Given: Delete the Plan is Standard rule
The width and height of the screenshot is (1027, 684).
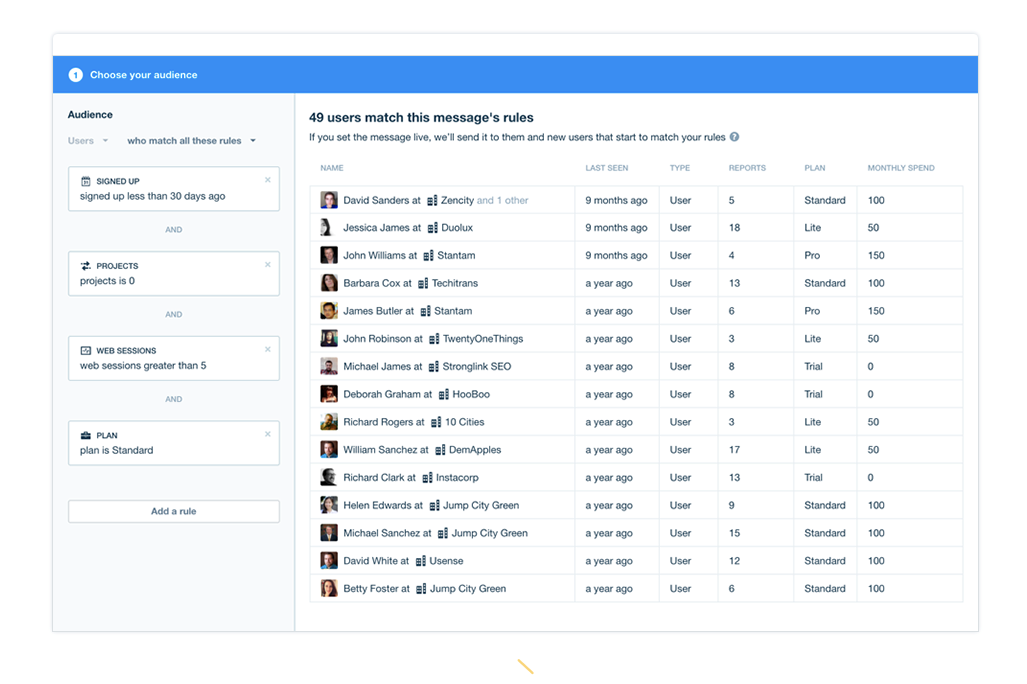Looking at the screenshot, I should [x=268, y=434].
